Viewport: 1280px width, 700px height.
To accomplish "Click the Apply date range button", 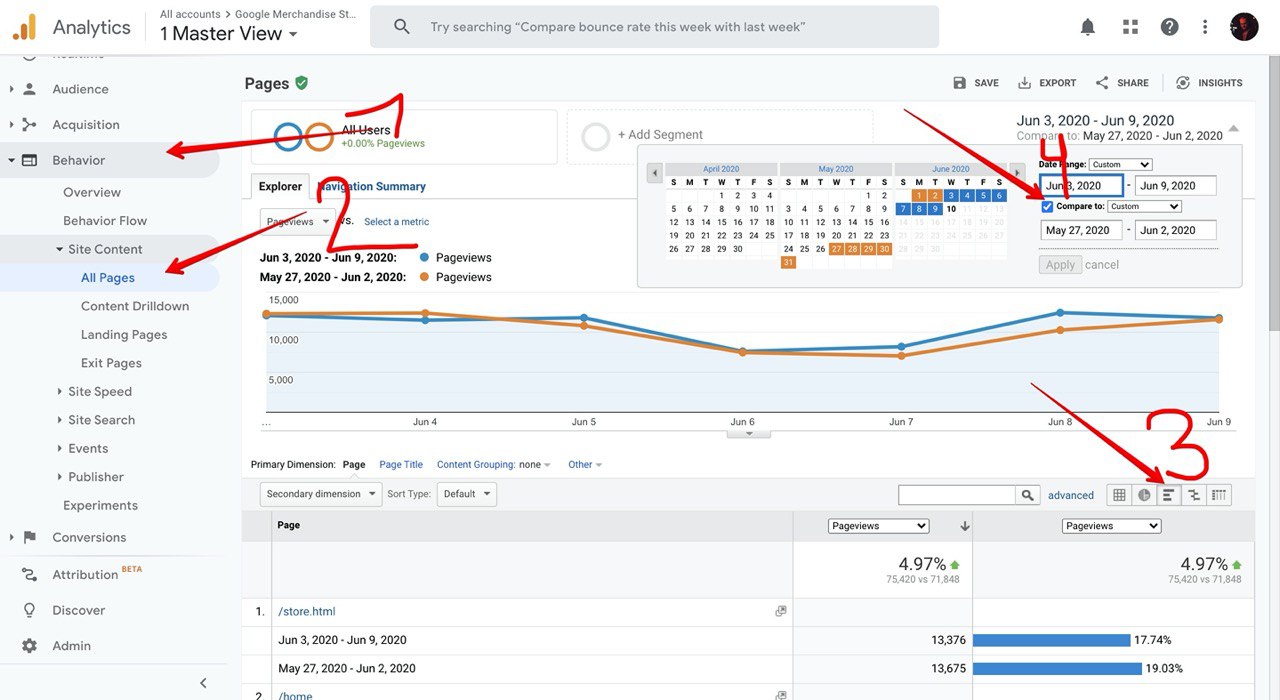I will pyautogui.click(x=1060, y=265).
